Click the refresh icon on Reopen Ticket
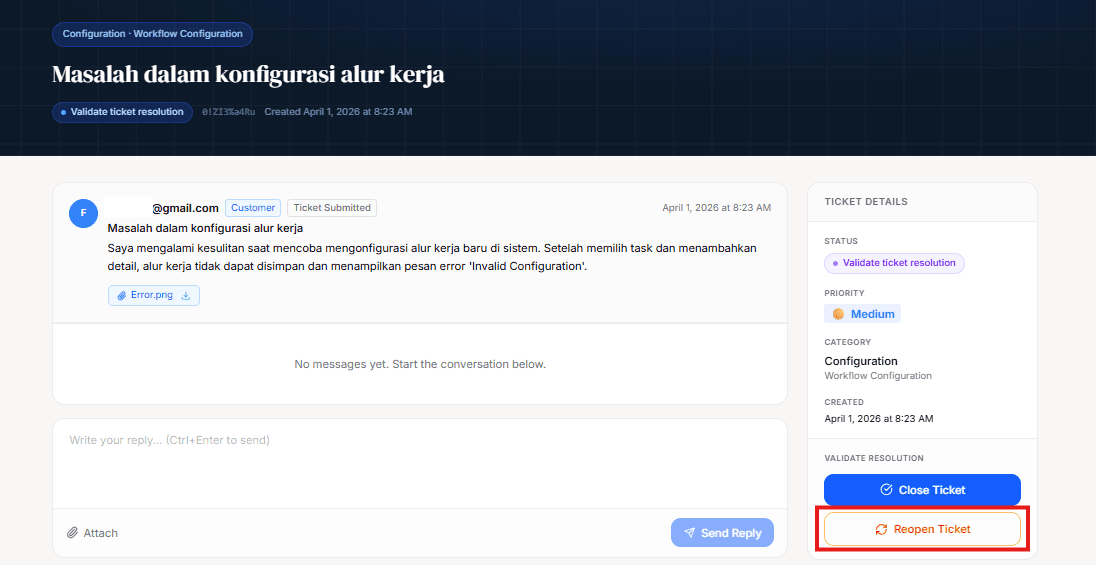Viewport: 1096px width, 565px height. 881,529
